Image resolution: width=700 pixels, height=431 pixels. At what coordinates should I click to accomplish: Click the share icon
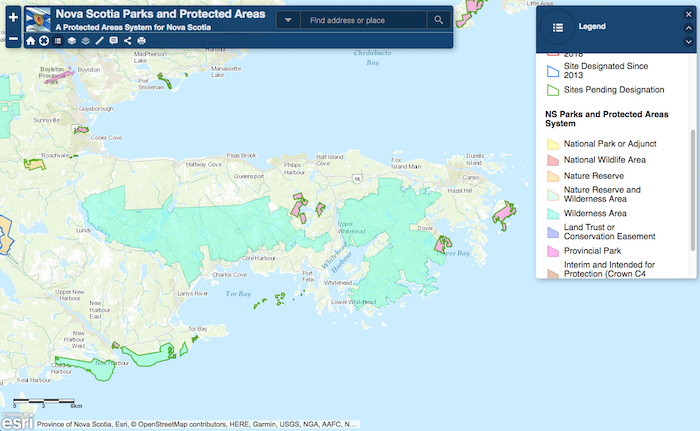pos(128,41)
